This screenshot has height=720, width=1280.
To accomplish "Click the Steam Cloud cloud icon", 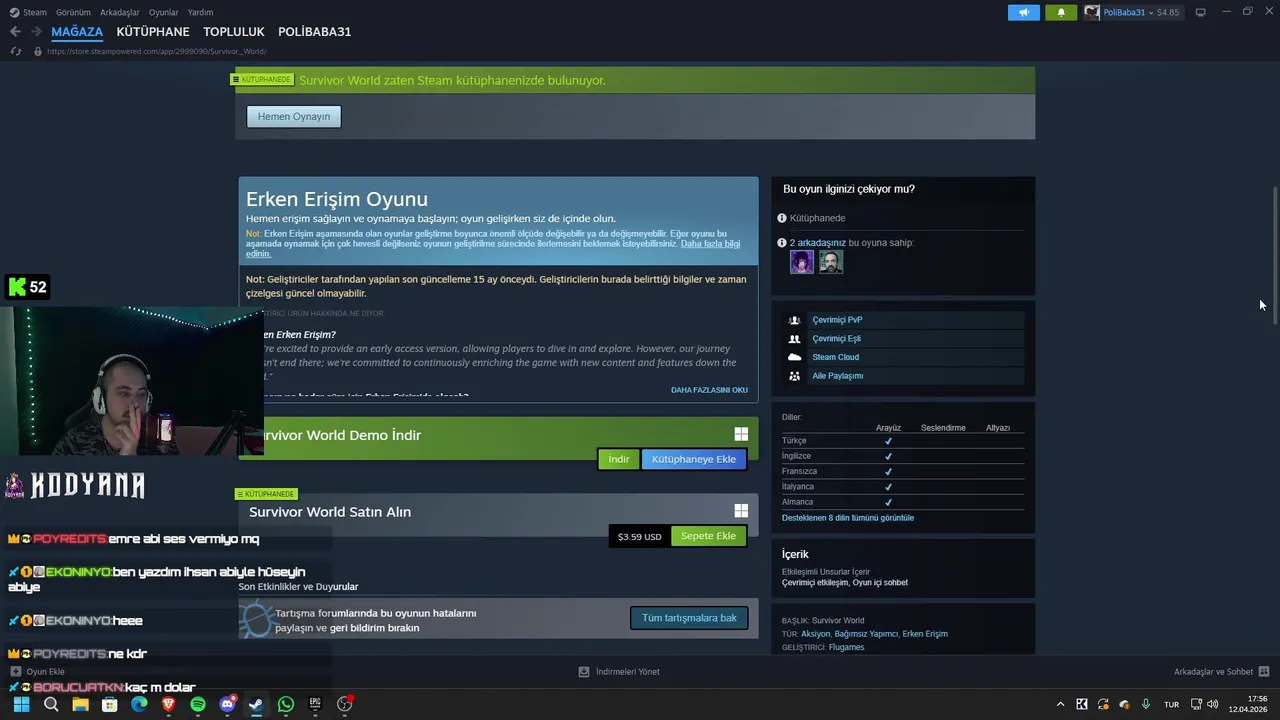I will tap(794, 357).
